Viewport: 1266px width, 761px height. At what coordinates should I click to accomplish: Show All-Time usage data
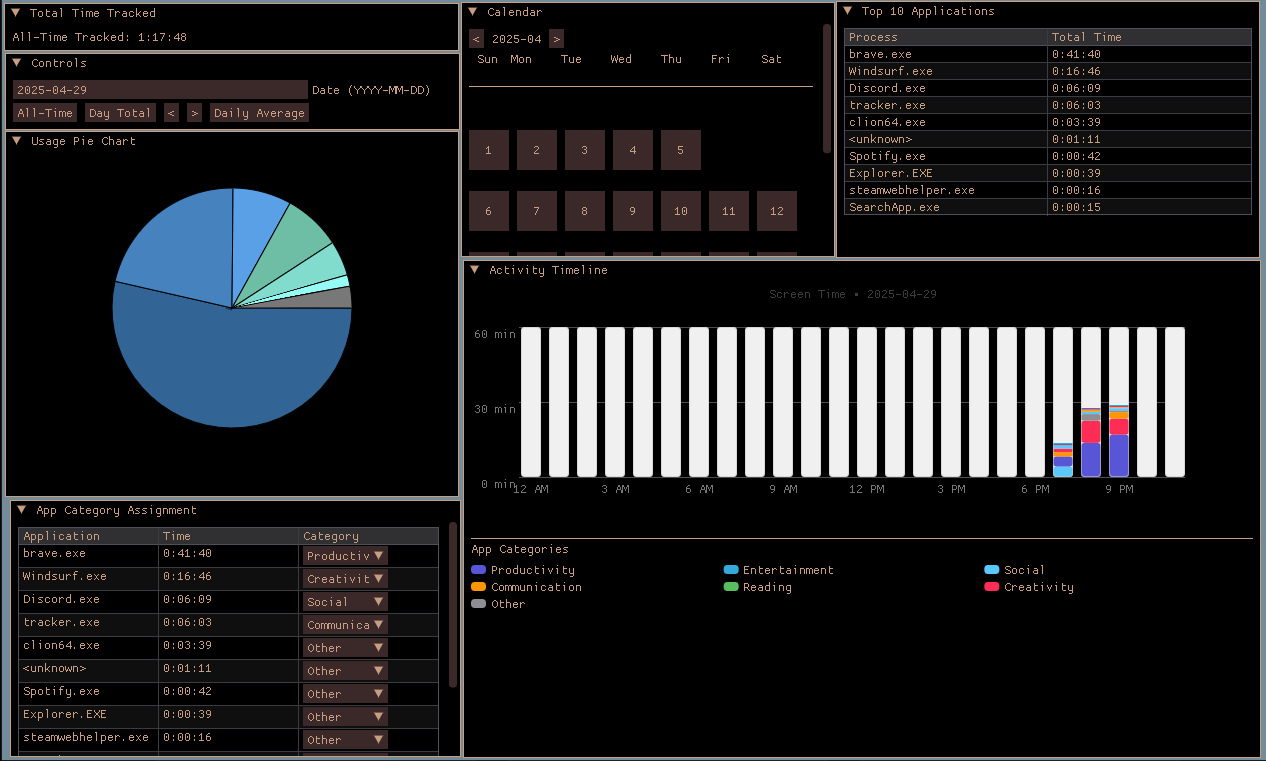(45, 113)
